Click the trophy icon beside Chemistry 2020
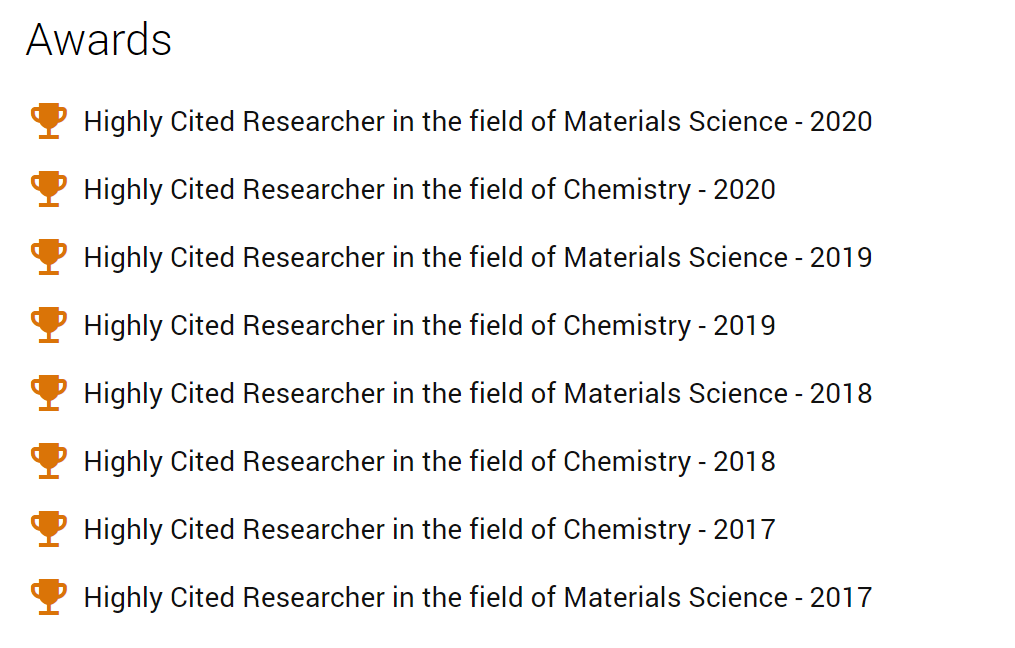Screen dimensions: 1015x648 click(x=49, y=189)
